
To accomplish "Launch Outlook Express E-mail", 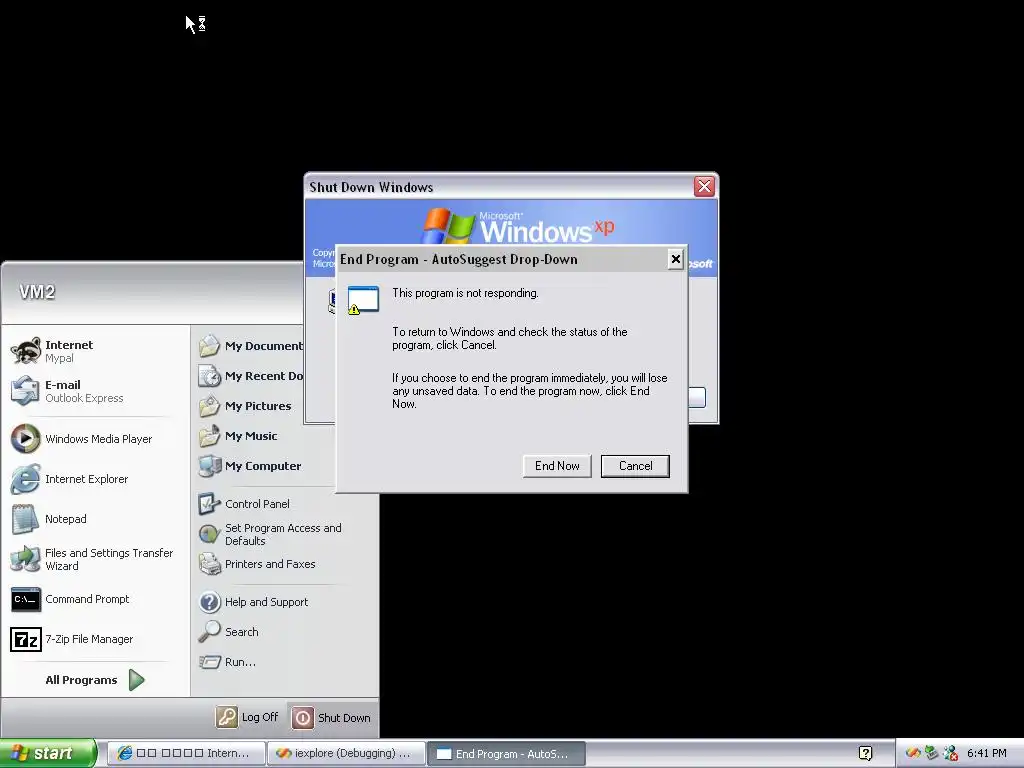I will coord(95,391).
